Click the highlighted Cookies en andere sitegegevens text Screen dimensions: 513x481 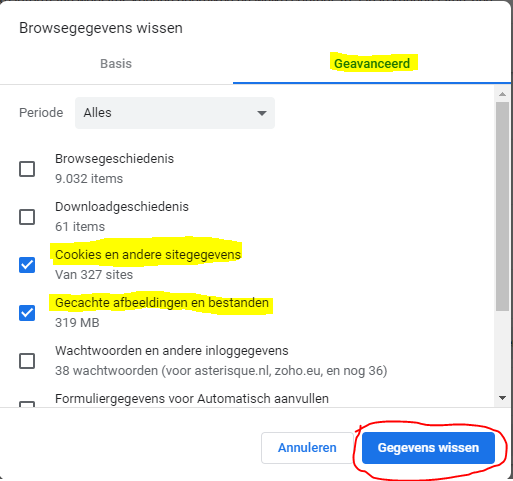click(148, 255)
